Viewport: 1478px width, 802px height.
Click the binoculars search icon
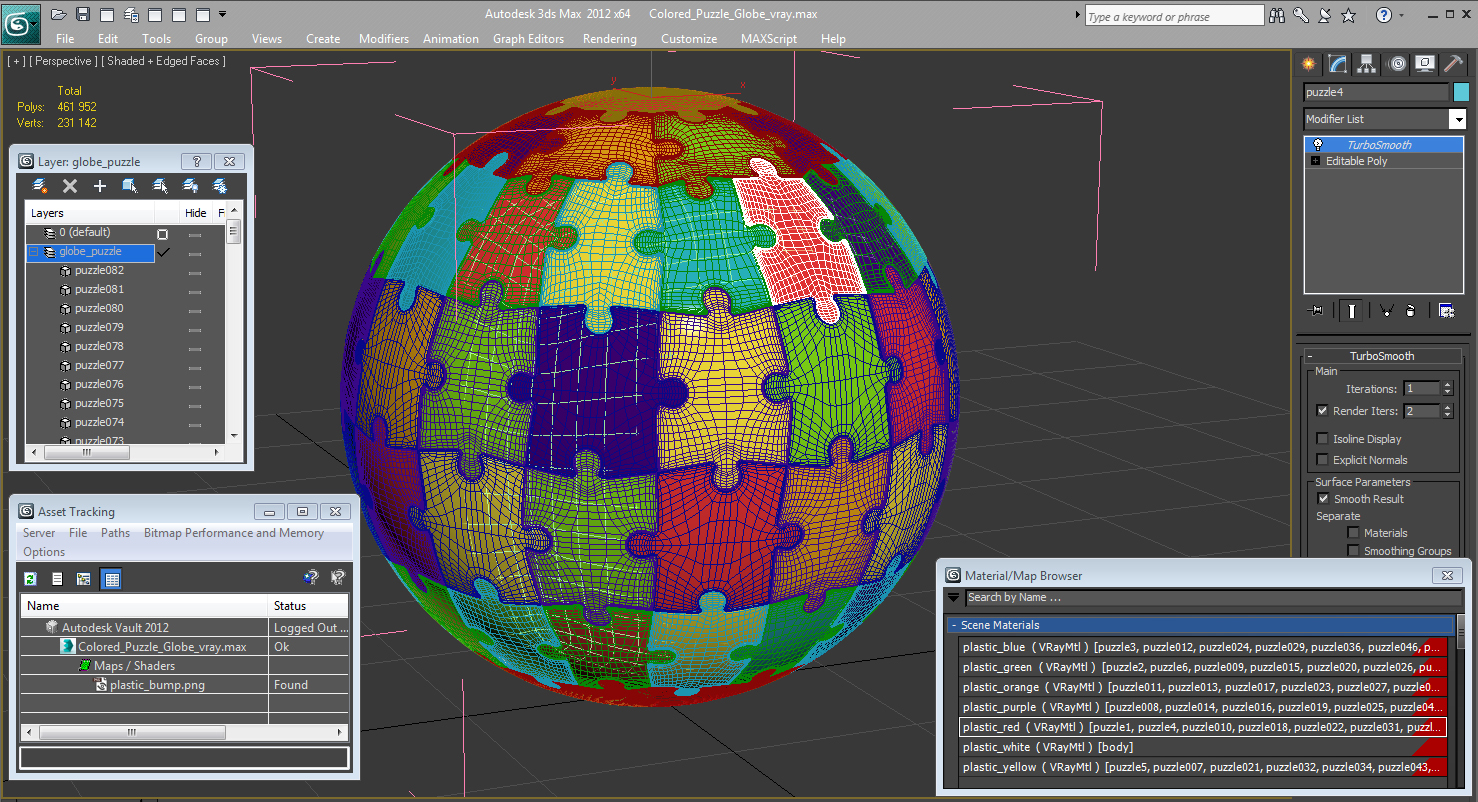pos(1276,15)
